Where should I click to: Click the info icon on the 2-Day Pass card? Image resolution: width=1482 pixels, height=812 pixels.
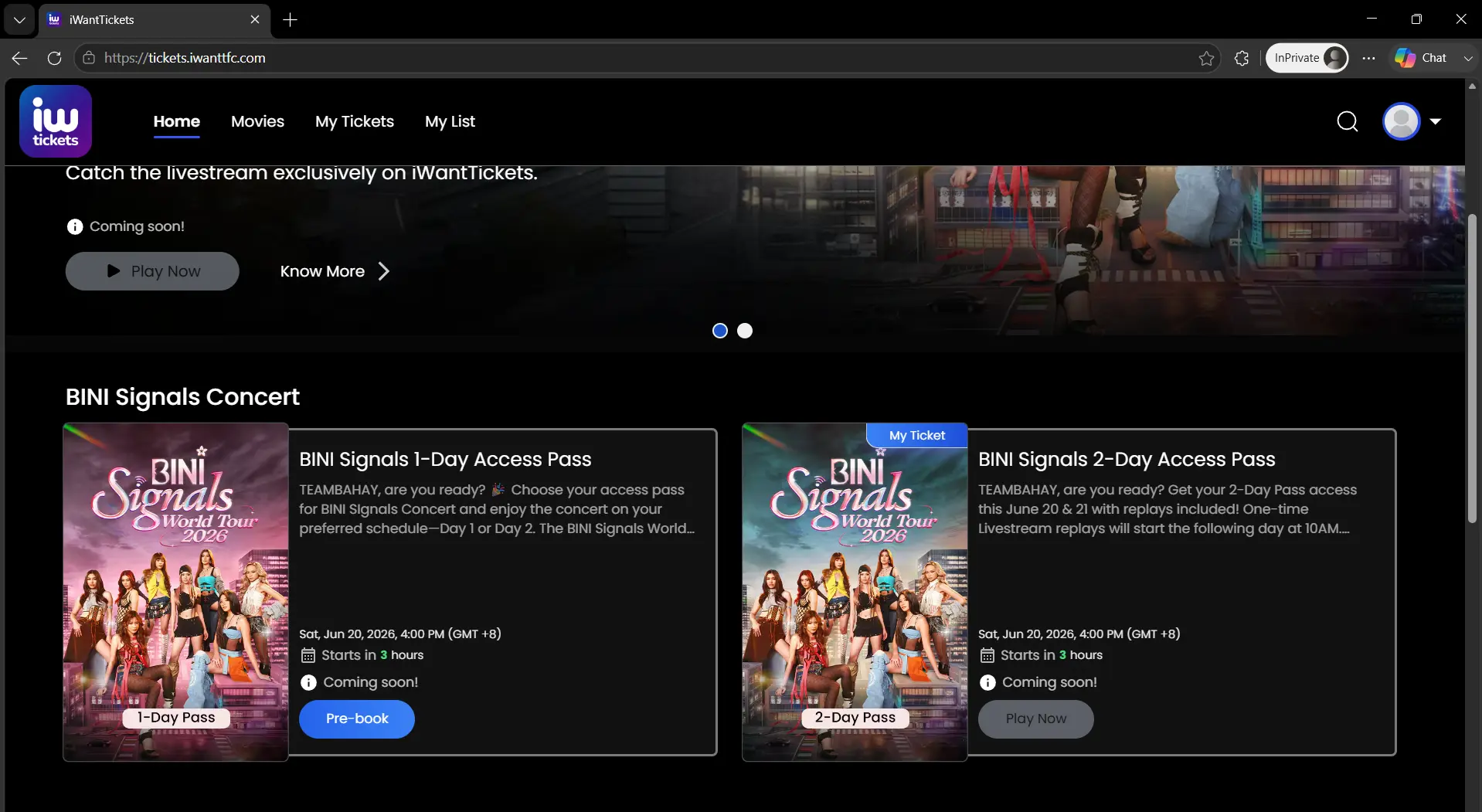(x=987, y=682)
